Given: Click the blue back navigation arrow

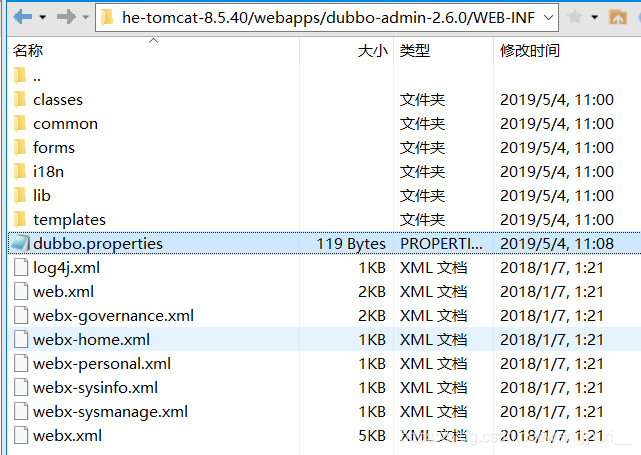Looking at the screenshot, I should click(x=23, y=17).
